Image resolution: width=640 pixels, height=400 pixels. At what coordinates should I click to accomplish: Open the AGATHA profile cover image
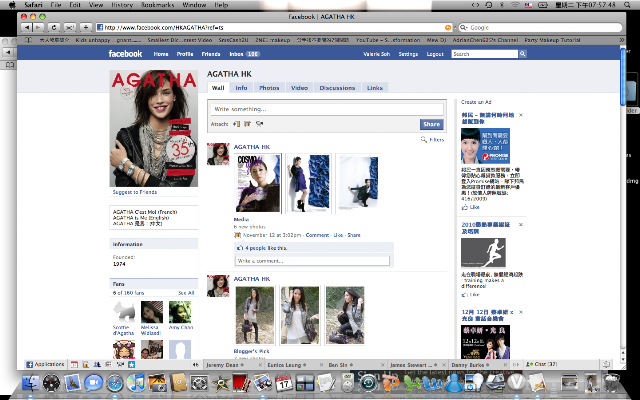[153, 128]
